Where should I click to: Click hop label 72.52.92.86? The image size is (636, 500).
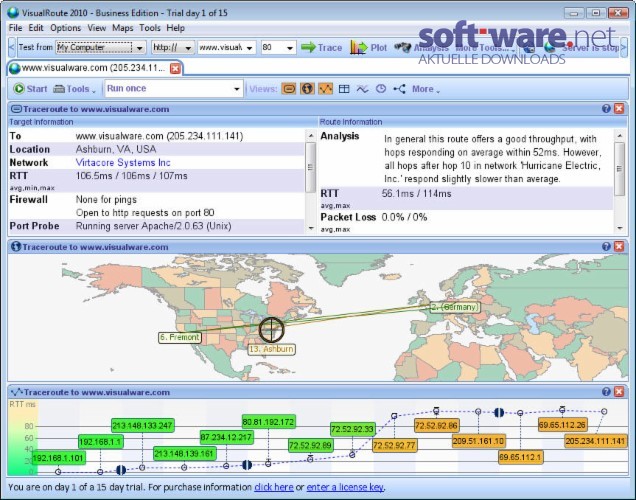pos(436,426)
